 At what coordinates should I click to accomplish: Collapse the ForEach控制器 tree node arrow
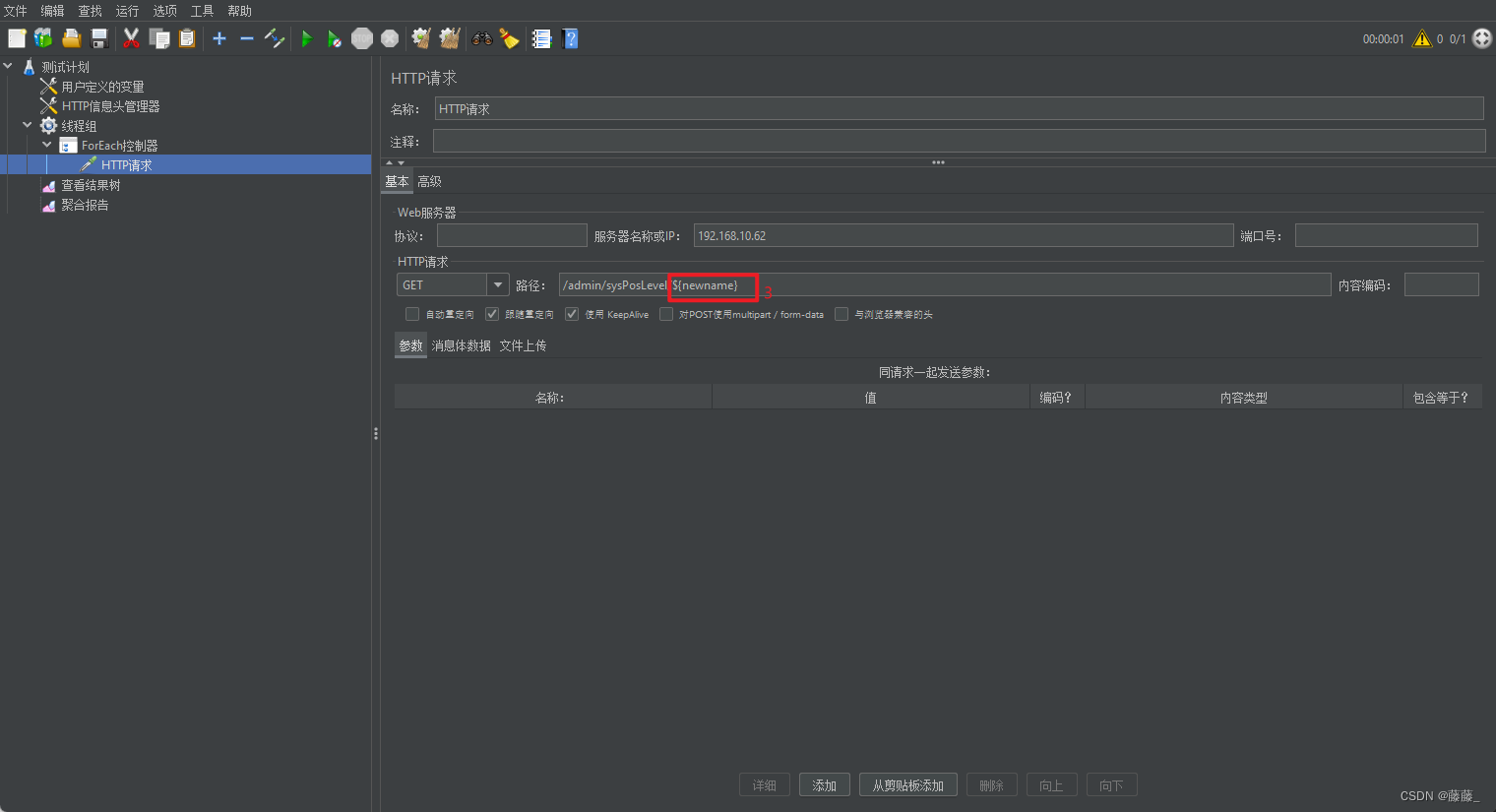[47, 145]
